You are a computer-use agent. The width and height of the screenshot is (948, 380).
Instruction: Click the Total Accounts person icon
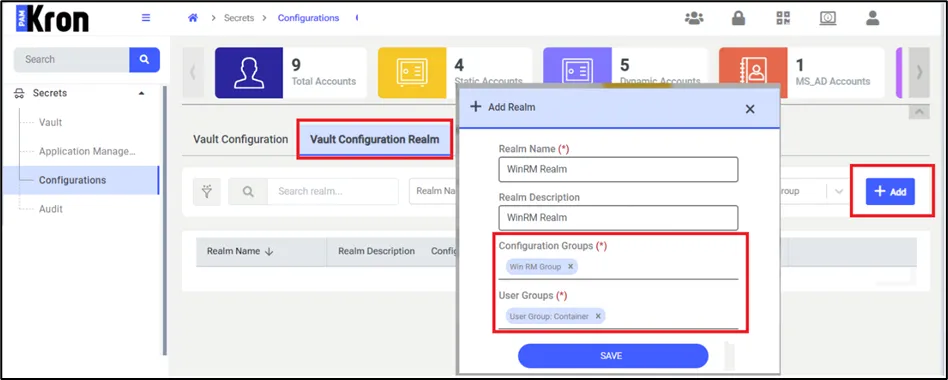click(249, 72)
